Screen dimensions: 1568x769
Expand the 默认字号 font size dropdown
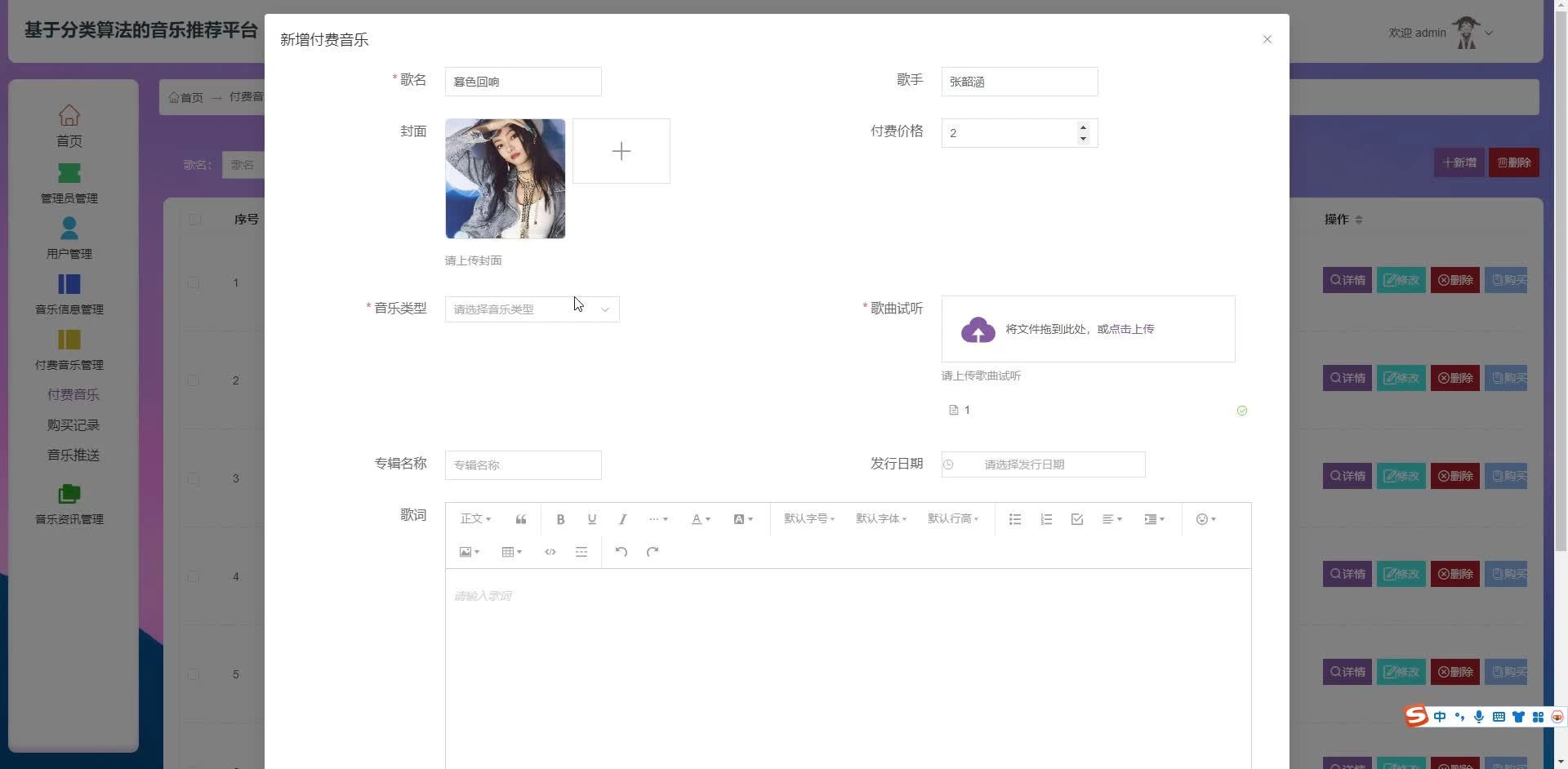(808, 519)
